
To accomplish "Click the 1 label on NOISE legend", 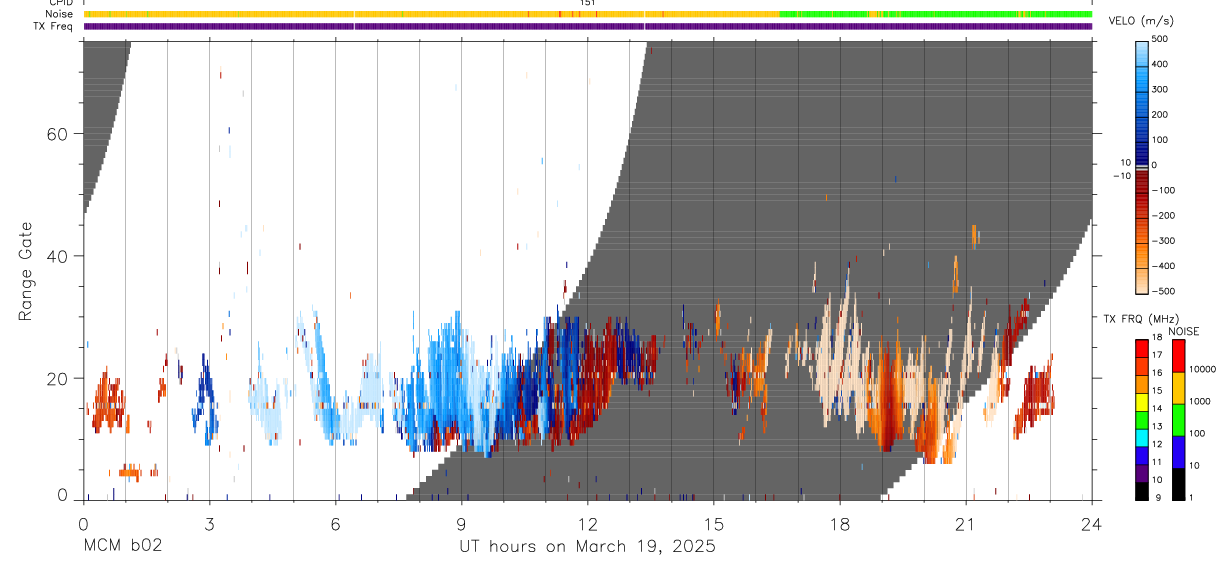I will pos(1191,497).
